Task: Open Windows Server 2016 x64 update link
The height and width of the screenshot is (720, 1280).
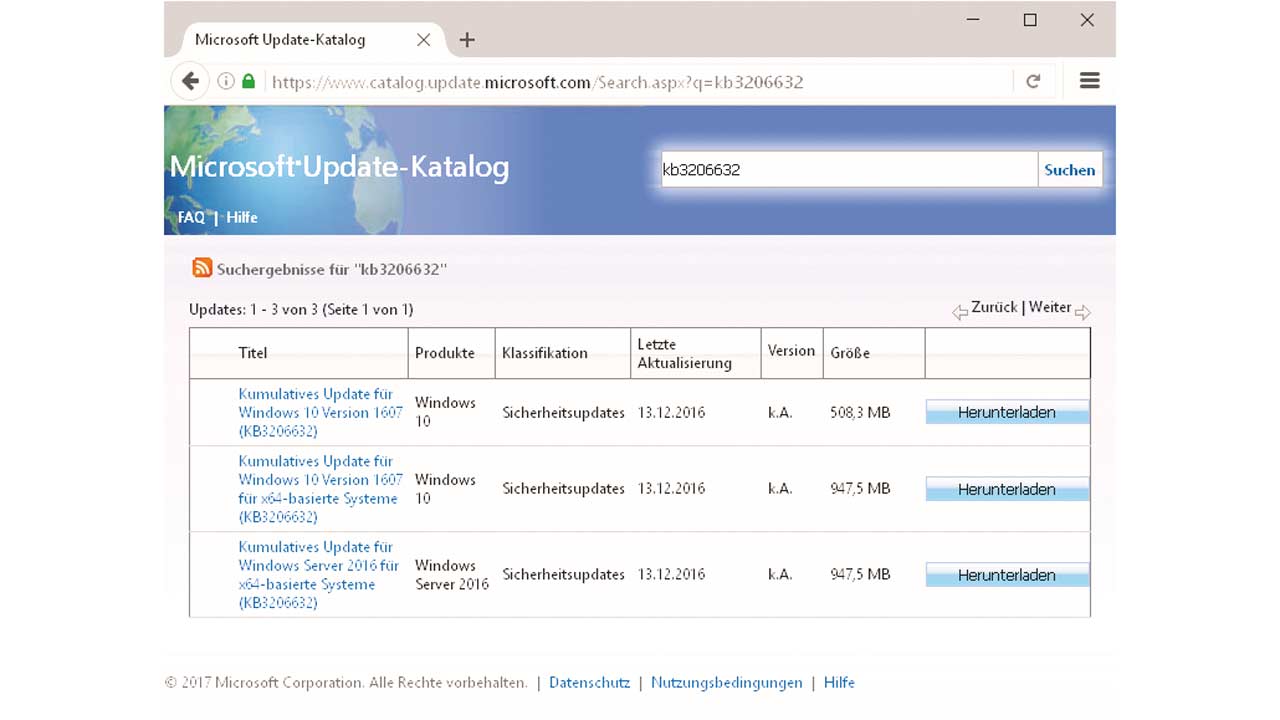Action: coord(319,575)
